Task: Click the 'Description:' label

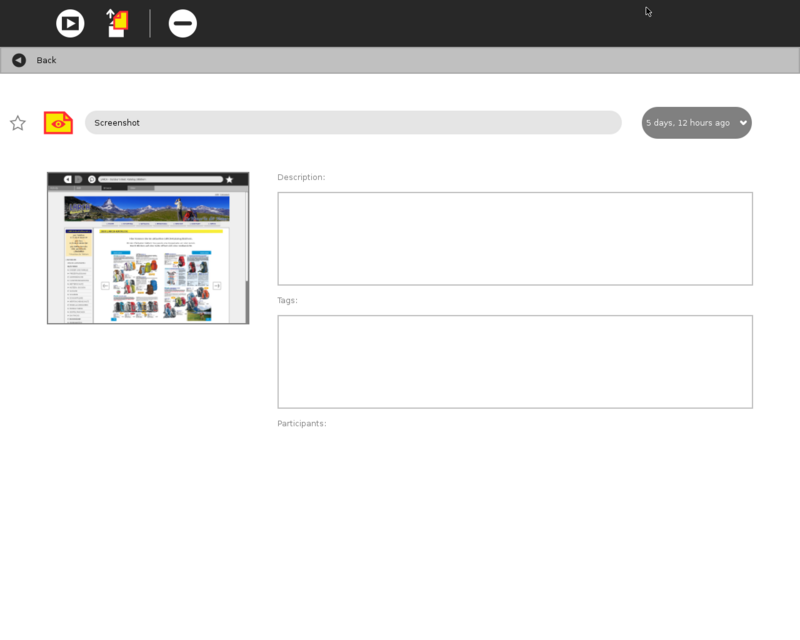Action: coord(301,177)
